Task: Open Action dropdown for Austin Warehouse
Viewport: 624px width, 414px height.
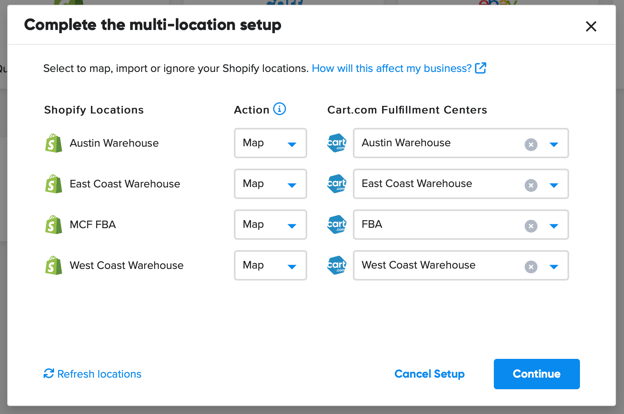Action: [270, 143]
